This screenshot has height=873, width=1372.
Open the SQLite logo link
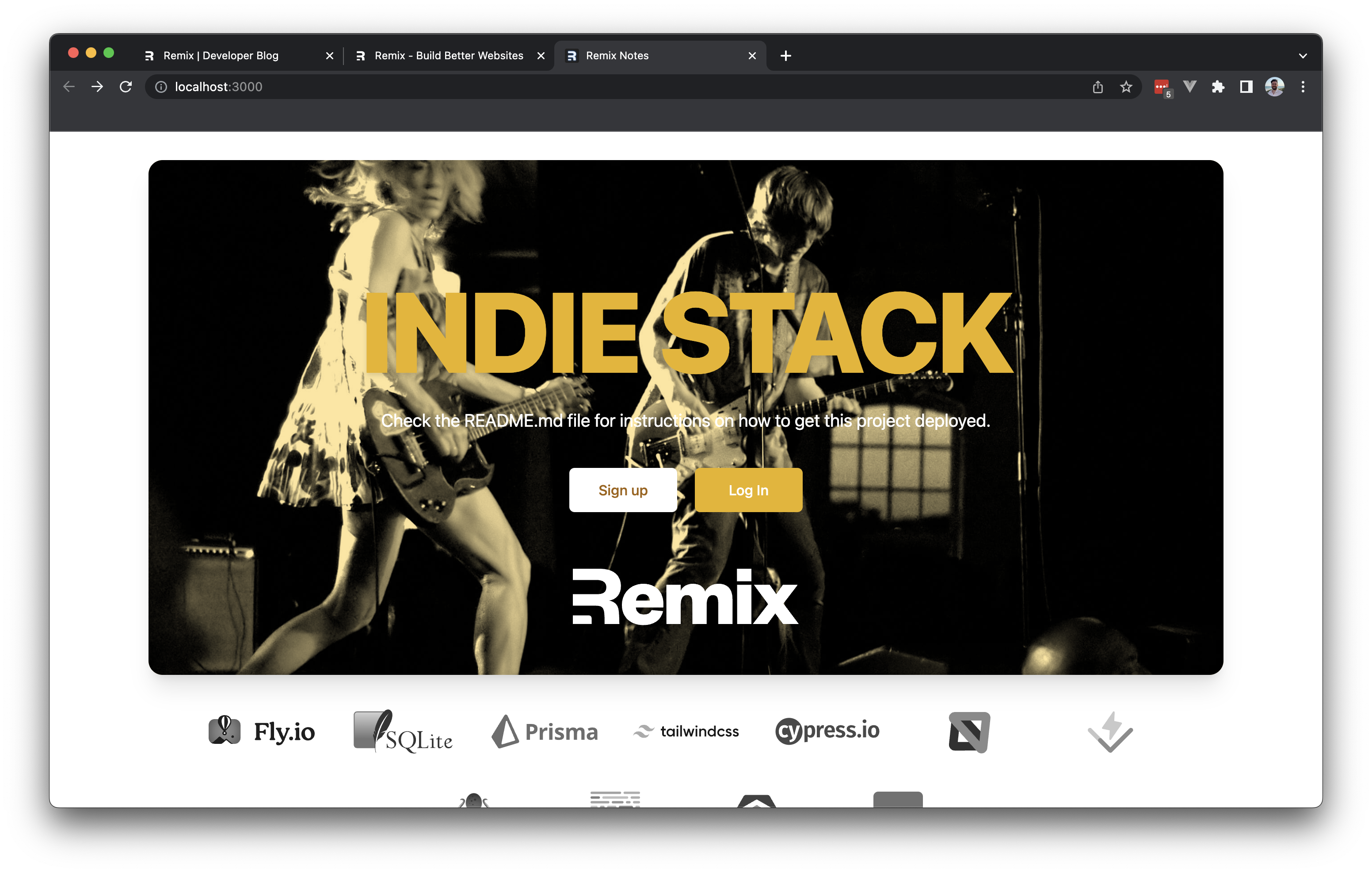click(403, 731)
